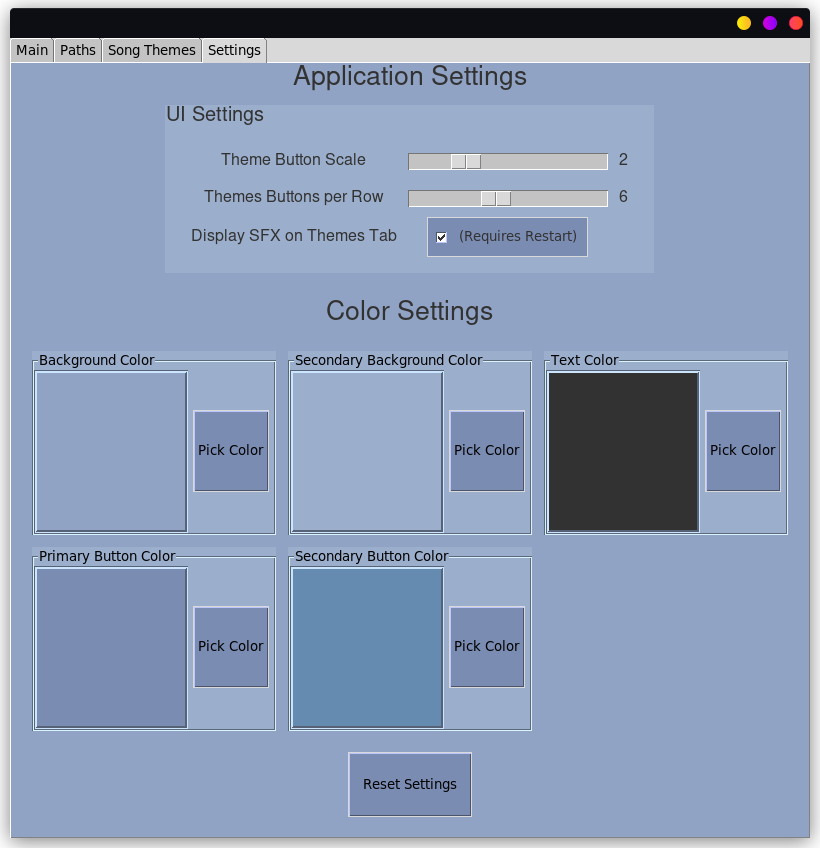This screenshot has width=820, height=848.
Task: Click the Settings tab
Action: tap(234, 50)
